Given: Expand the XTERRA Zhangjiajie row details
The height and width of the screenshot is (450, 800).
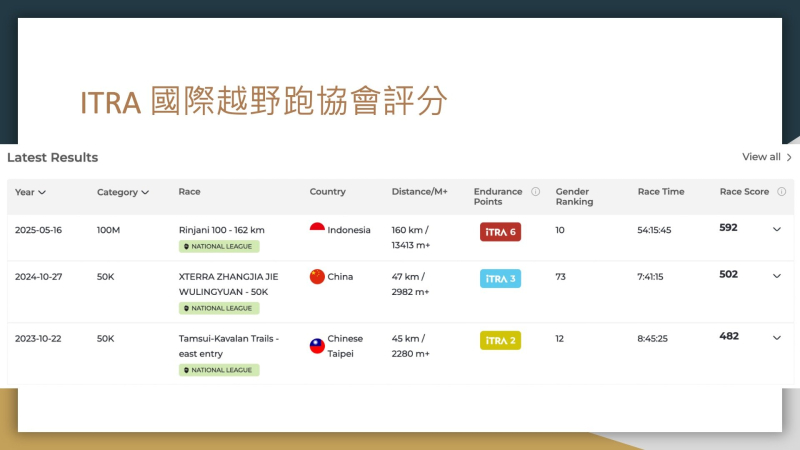Looking at the screenshot, I should point(776,276).
